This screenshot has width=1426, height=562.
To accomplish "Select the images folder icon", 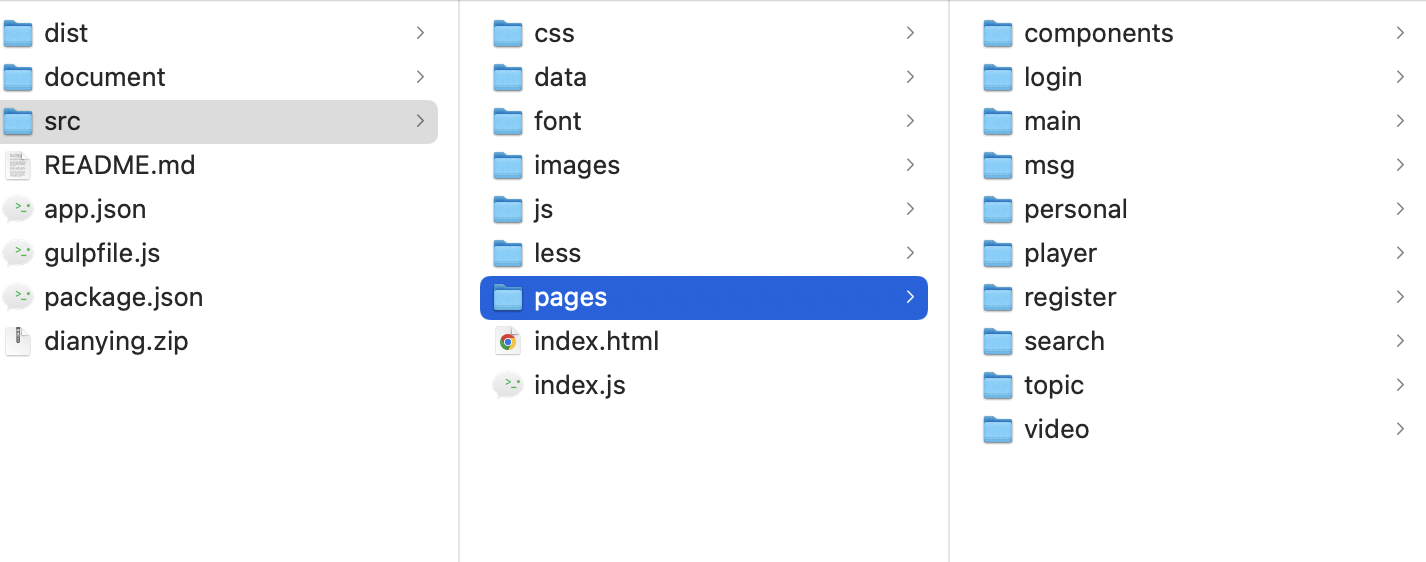I will (508, 165).
